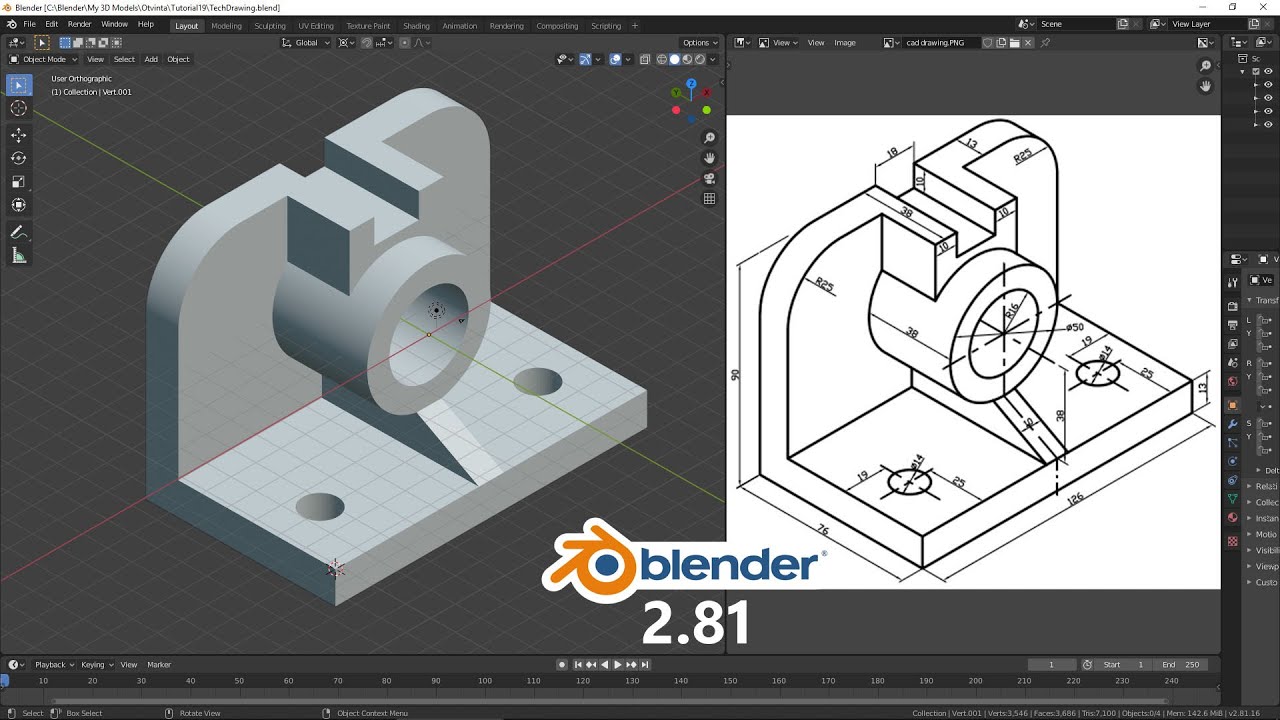Screen dimensions: 1280x720
Task: Switch to the Sculpting workspace tab
Action: tap(270, 26)
